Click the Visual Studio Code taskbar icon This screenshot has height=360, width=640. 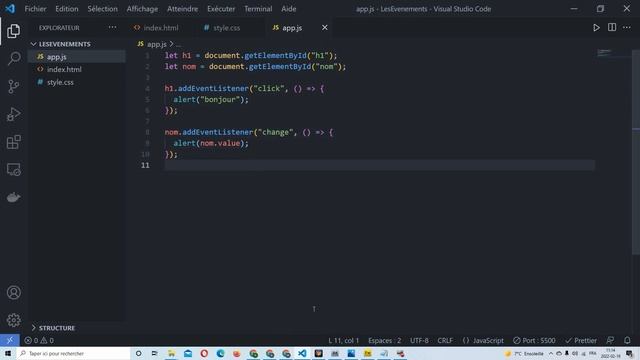[302, 353]
